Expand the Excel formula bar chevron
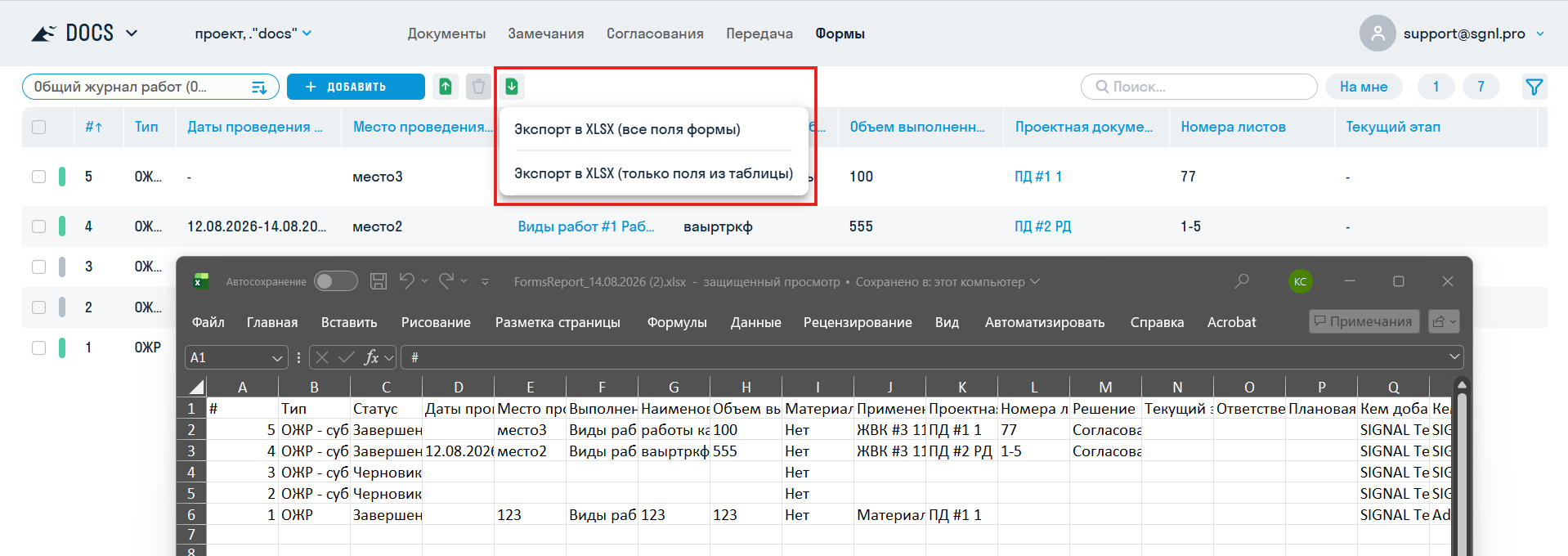The height and width of the screenshot is (556, 1568). tap(1454, 356)
